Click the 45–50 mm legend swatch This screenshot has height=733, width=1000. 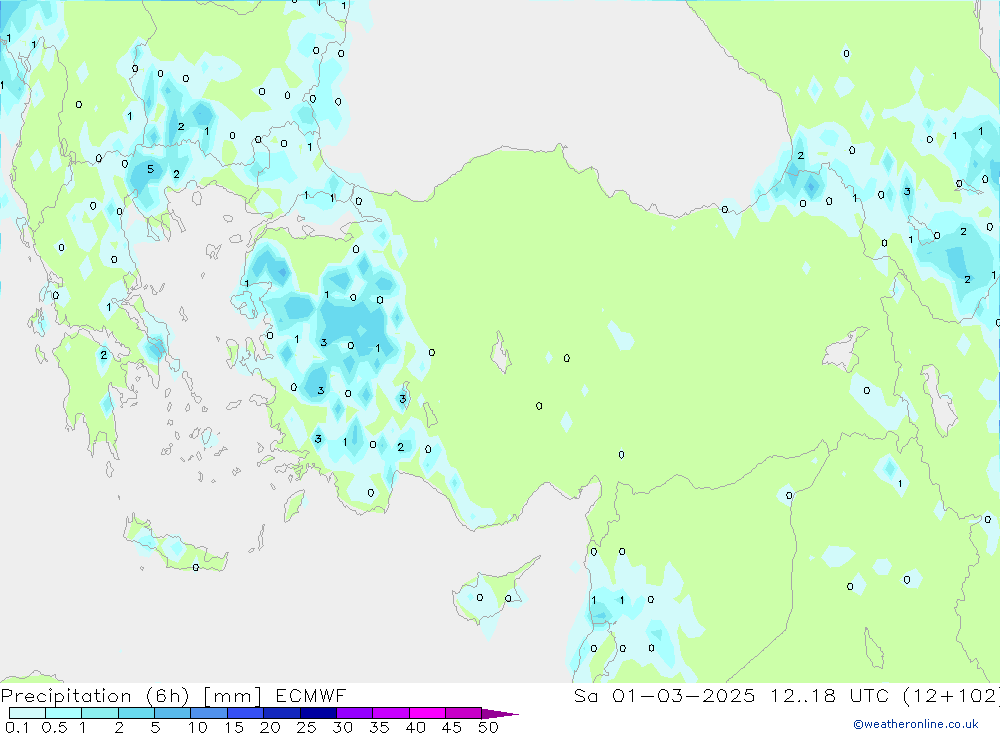click(x=464, y=713)
